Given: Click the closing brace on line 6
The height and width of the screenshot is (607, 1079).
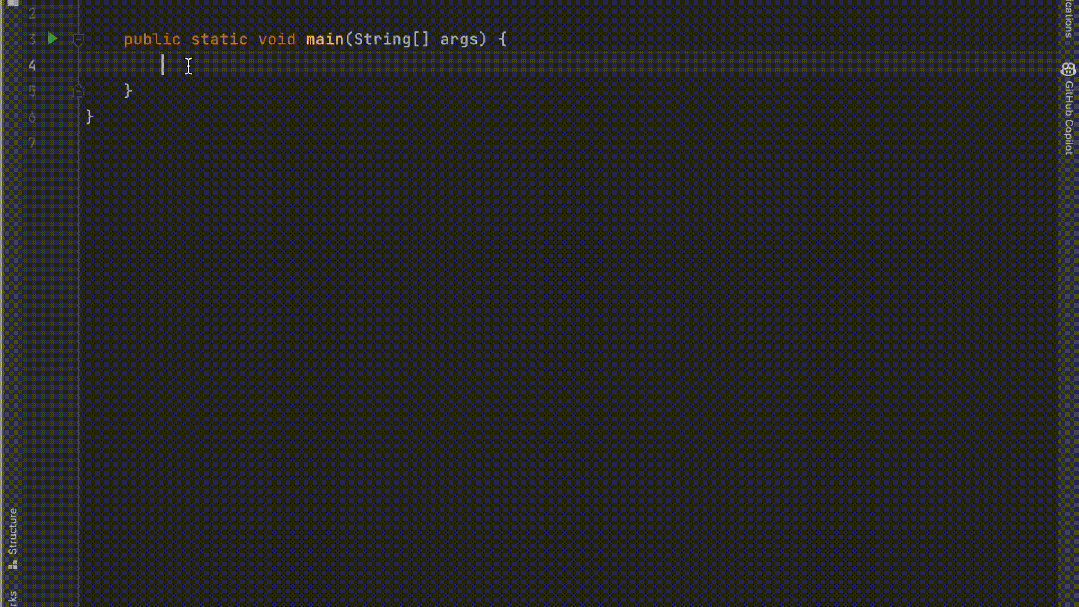Looking at the screenshot, I should tap(89, 116).
